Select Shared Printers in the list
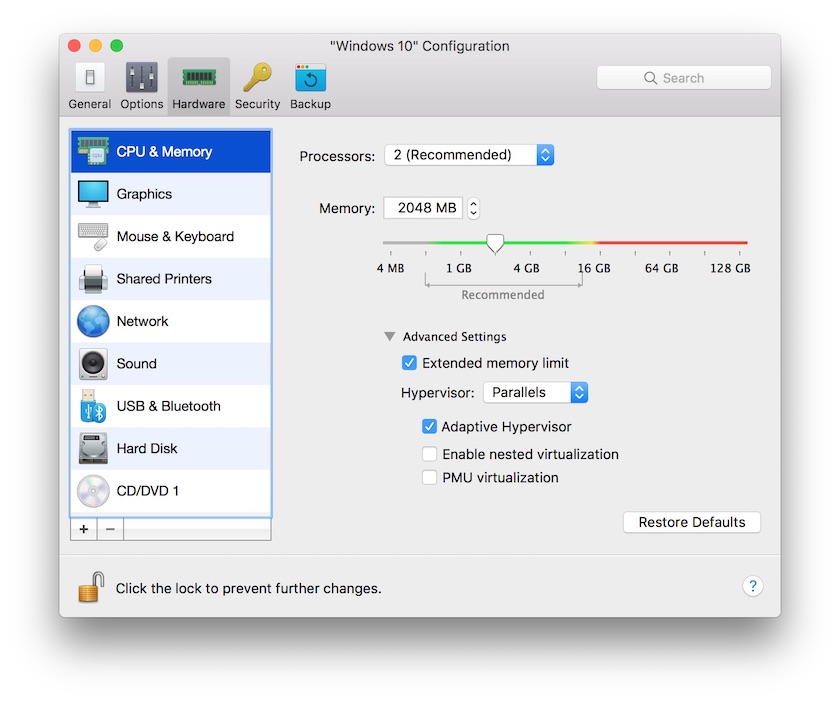Screen dimensions: 840x702 pos(171,279)
